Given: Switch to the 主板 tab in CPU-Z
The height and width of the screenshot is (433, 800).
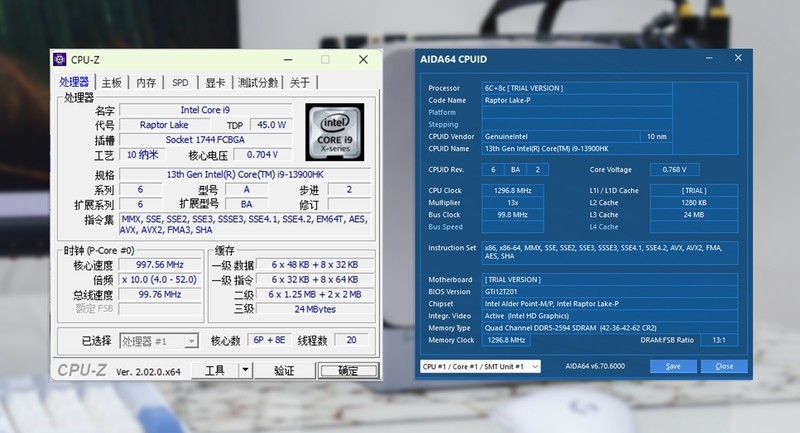Looking at the screenshot, I should pos(111,83).
